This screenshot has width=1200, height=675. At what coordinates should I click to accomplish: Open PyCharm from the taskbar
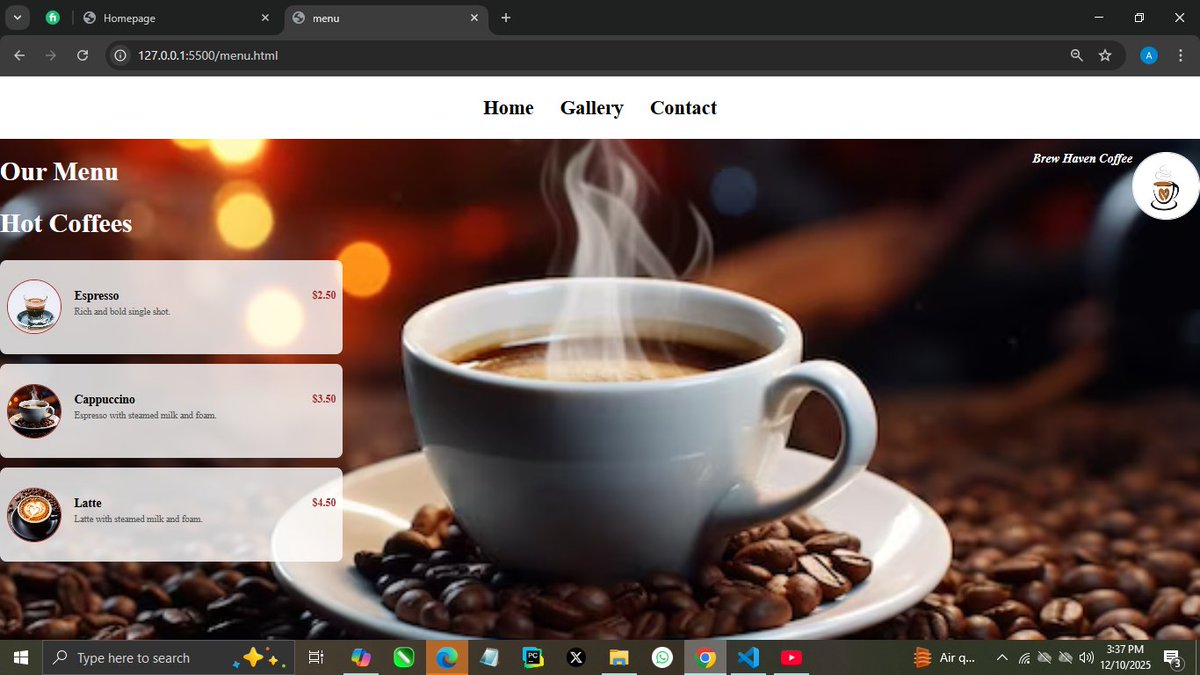pos(533,657)
